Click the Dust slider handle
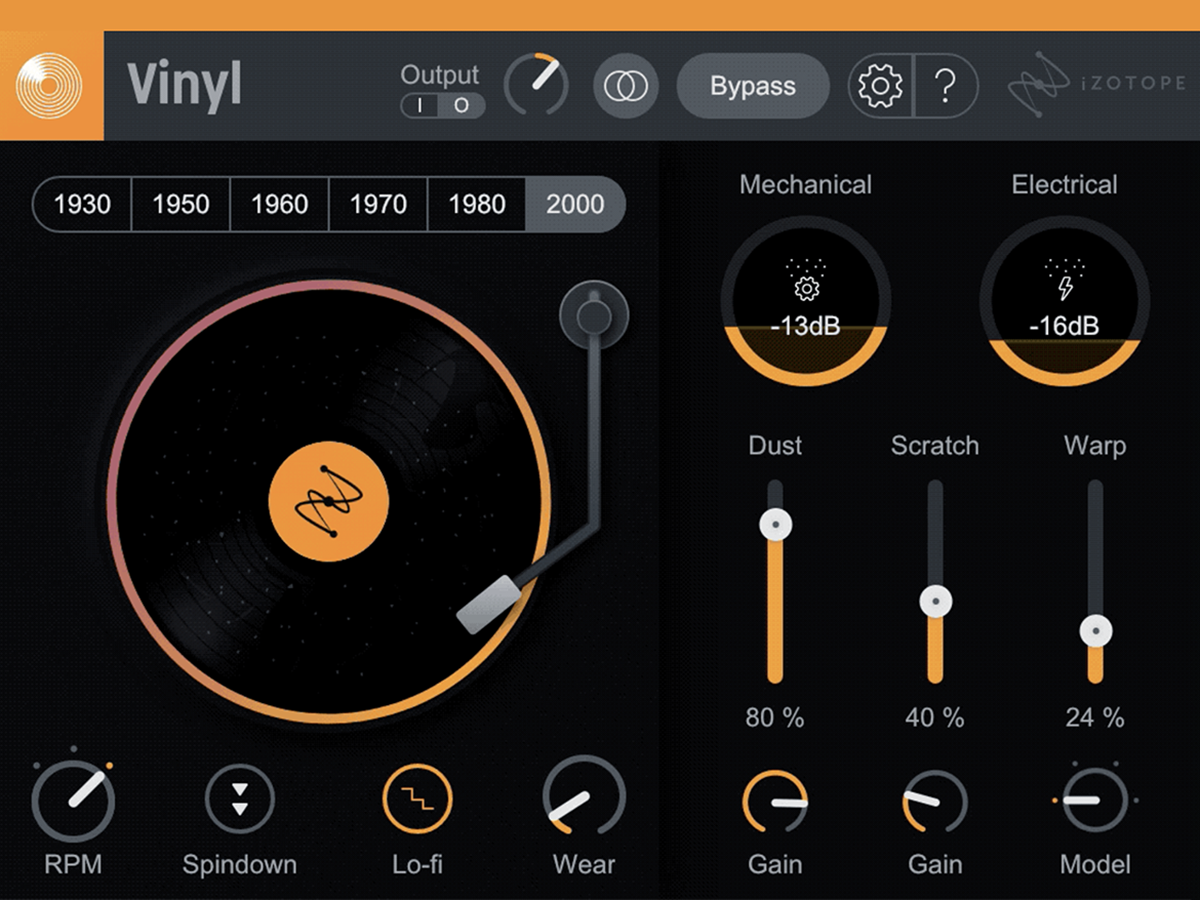The image size is (1200, 900). [x=775, y=524]
